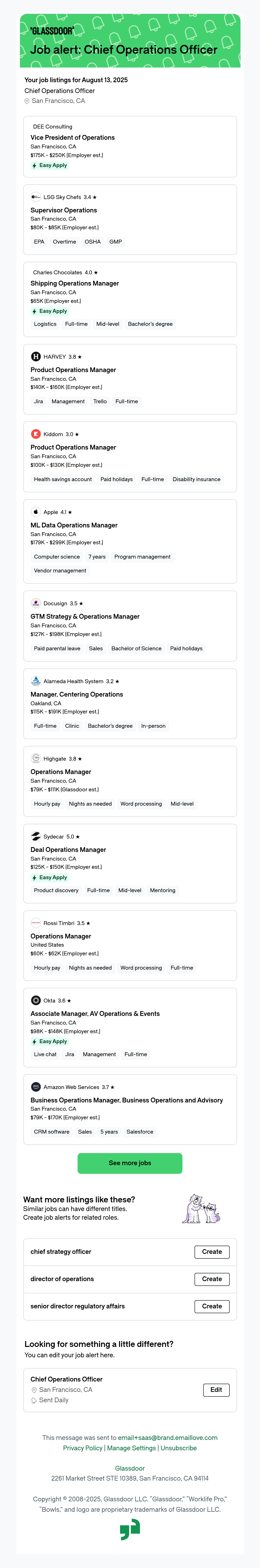The width and height of the screenshot is (260, 1568).
Task: Click the email+saas@brand.emaillove.com link
Action: click(168, 1438)
